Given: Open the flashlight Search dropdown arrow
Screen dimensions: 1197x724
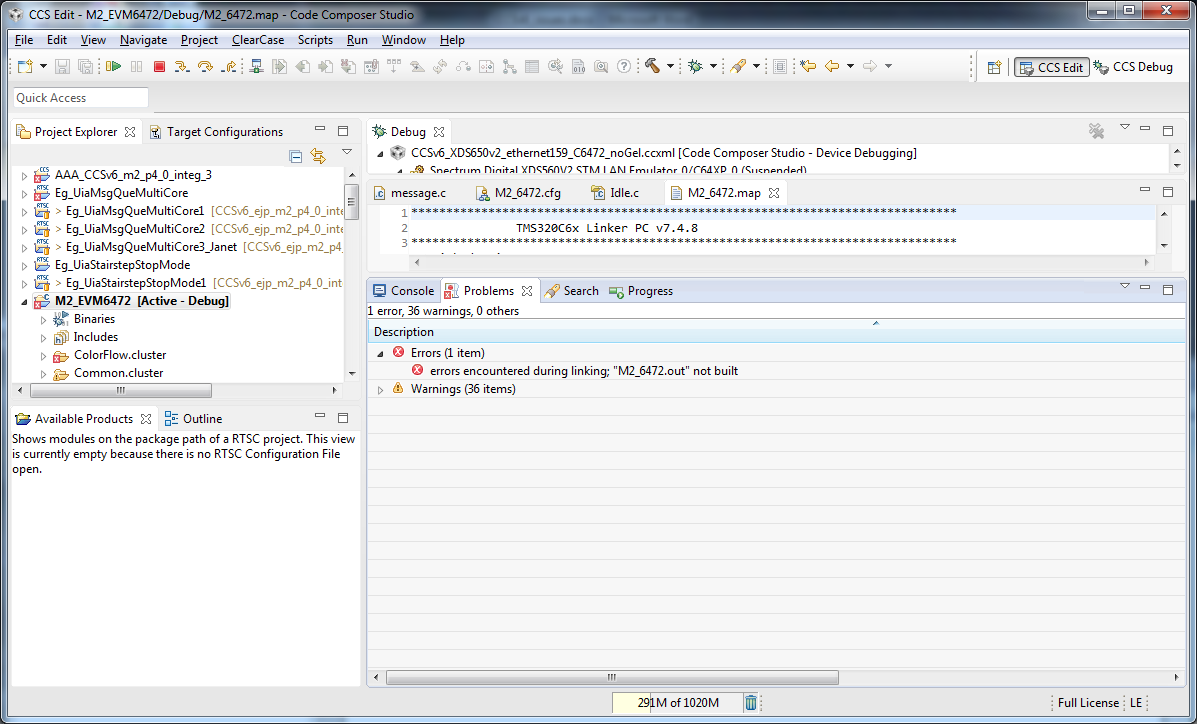Looking at the screenshot, I should pos(756,66).
